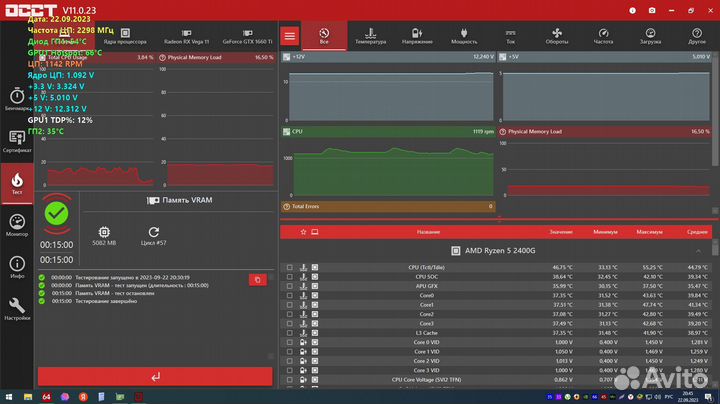This screenshot has width=720, height=404.
Task: Click the screenshot camera icon in the title bar
Action: point(652,9)
